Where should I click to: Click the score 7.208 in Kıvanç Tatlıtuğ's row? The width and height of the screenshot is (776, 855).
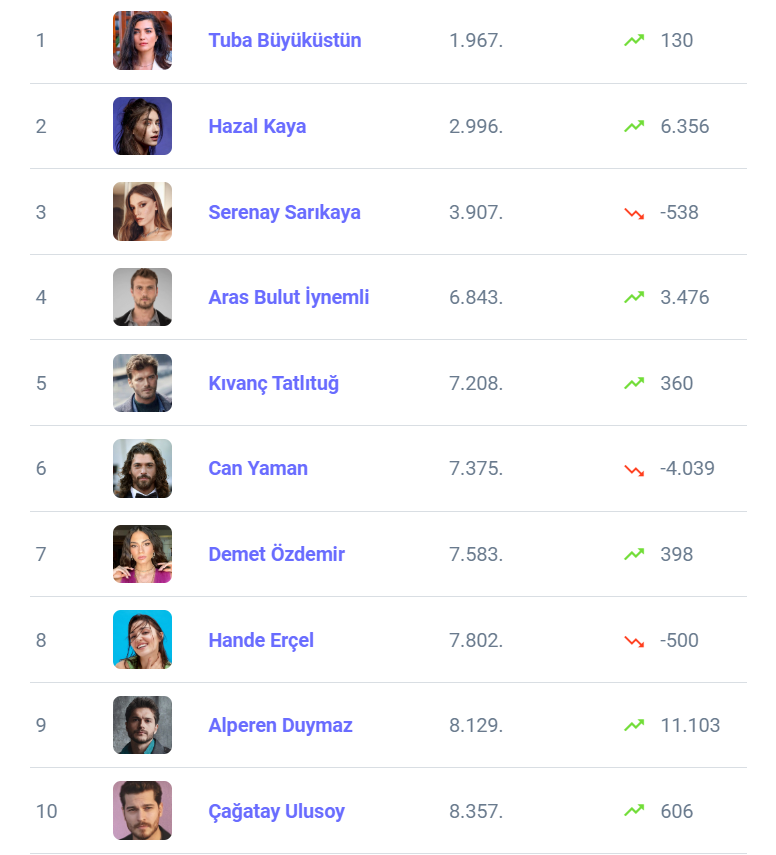tap(476, 383)
